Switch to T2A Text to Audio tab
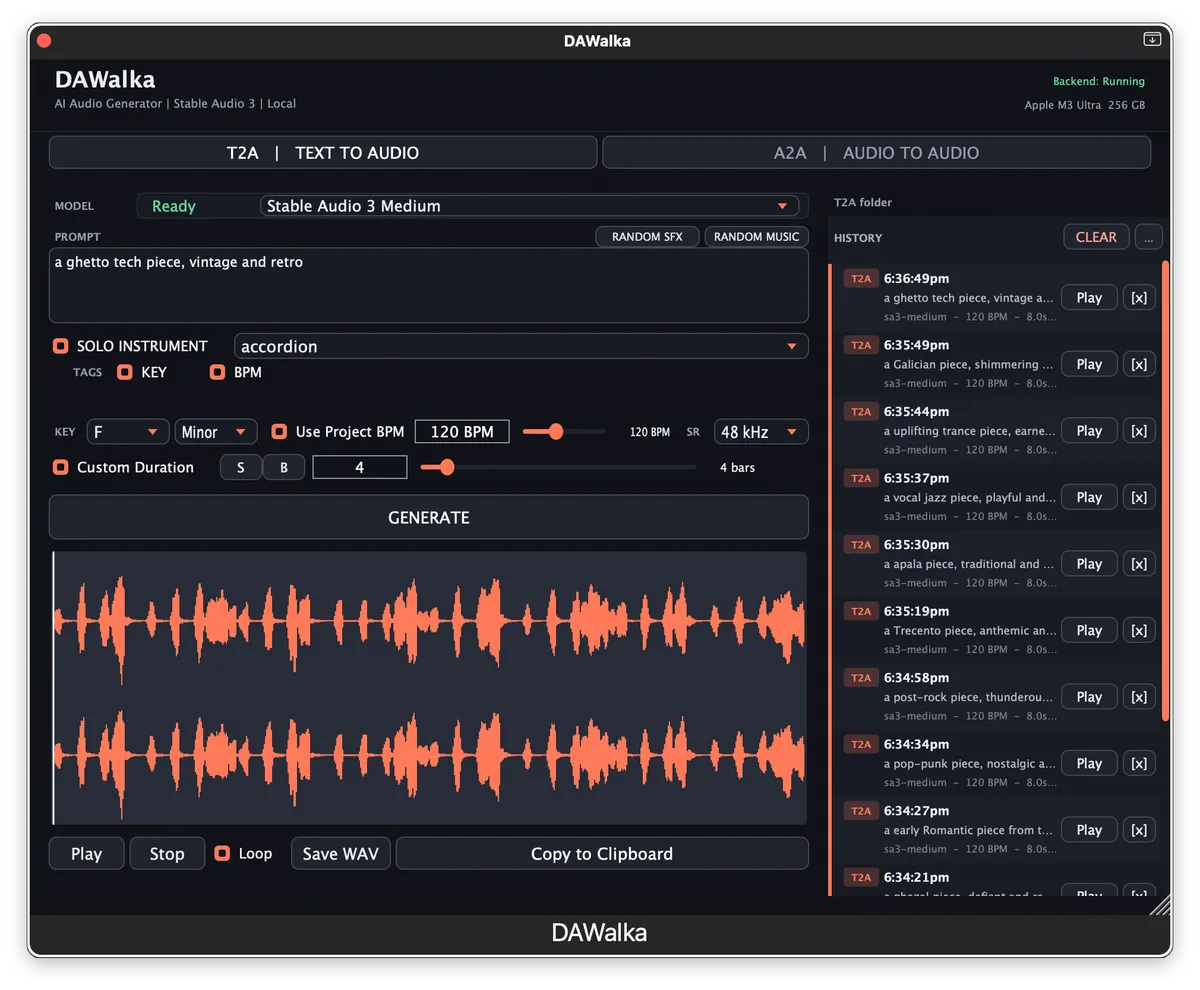Image resolution: width=1200 pixels, height=990 pixels. pyautogui.click(x=323, y=153)
